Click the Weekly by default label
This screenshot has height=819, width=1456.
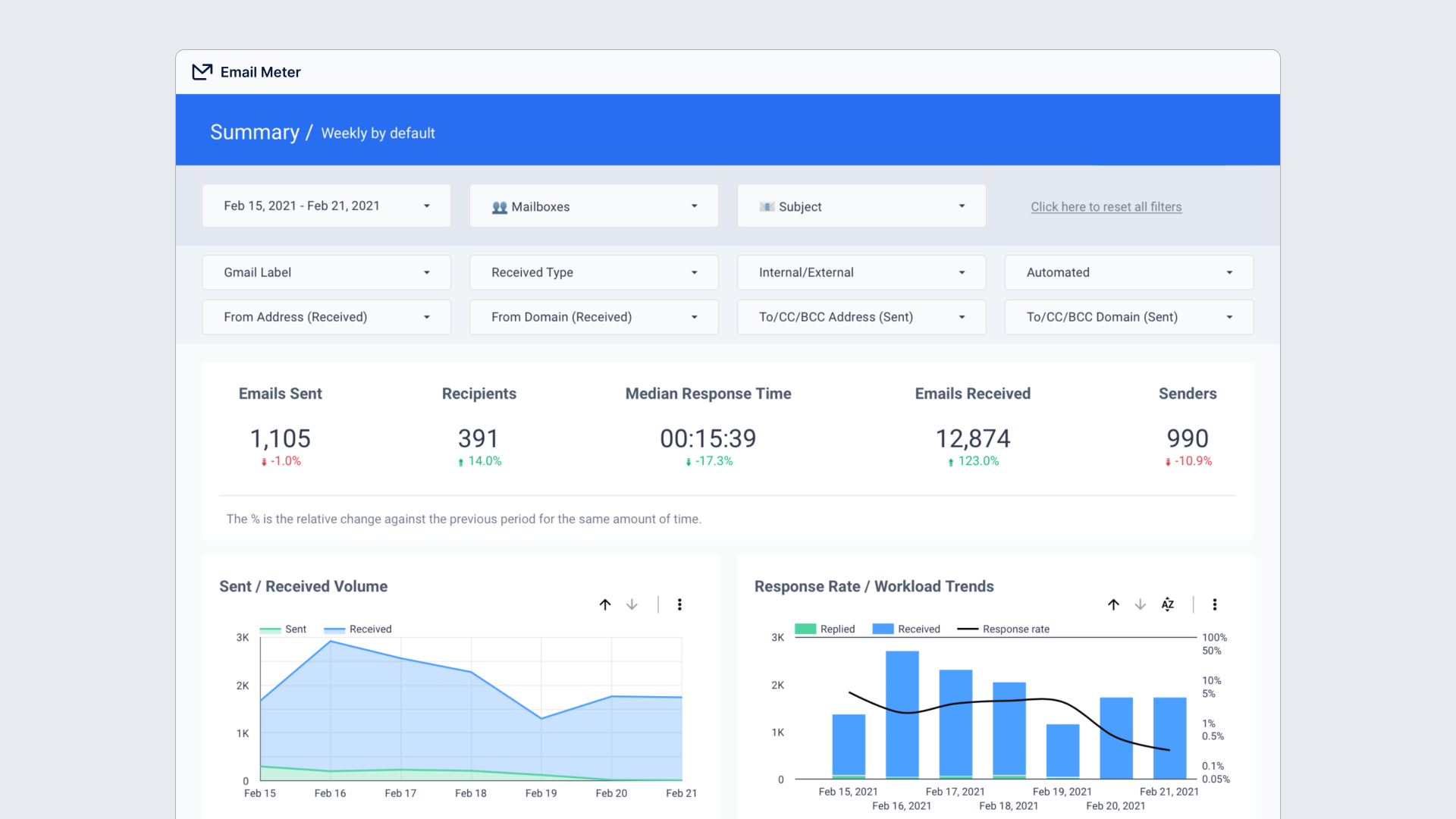point(378,133)
